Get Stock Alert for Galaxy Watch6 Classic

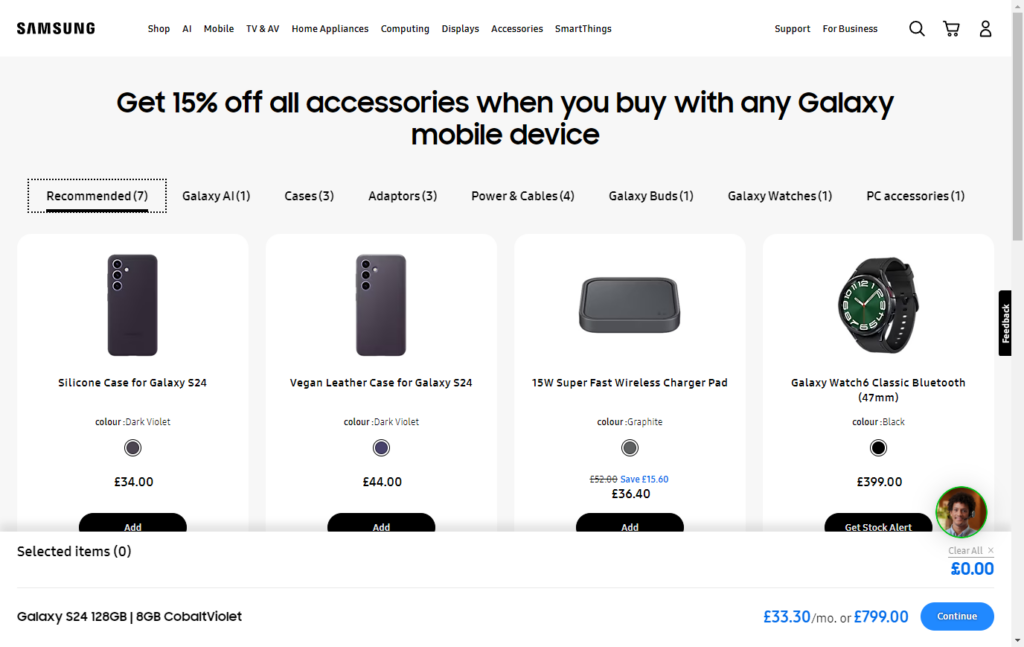(878, 524)
